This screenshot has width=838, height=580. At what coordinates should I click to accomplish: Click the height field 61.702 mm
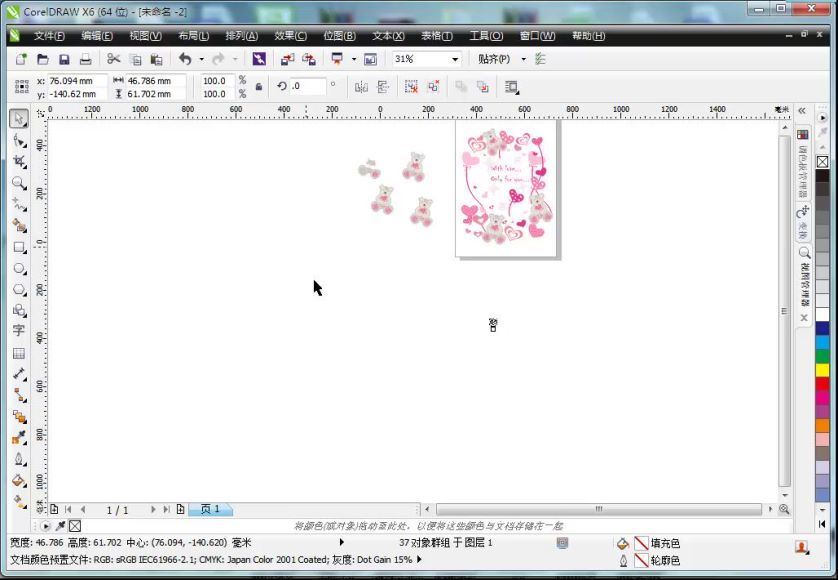click(156, 94)
